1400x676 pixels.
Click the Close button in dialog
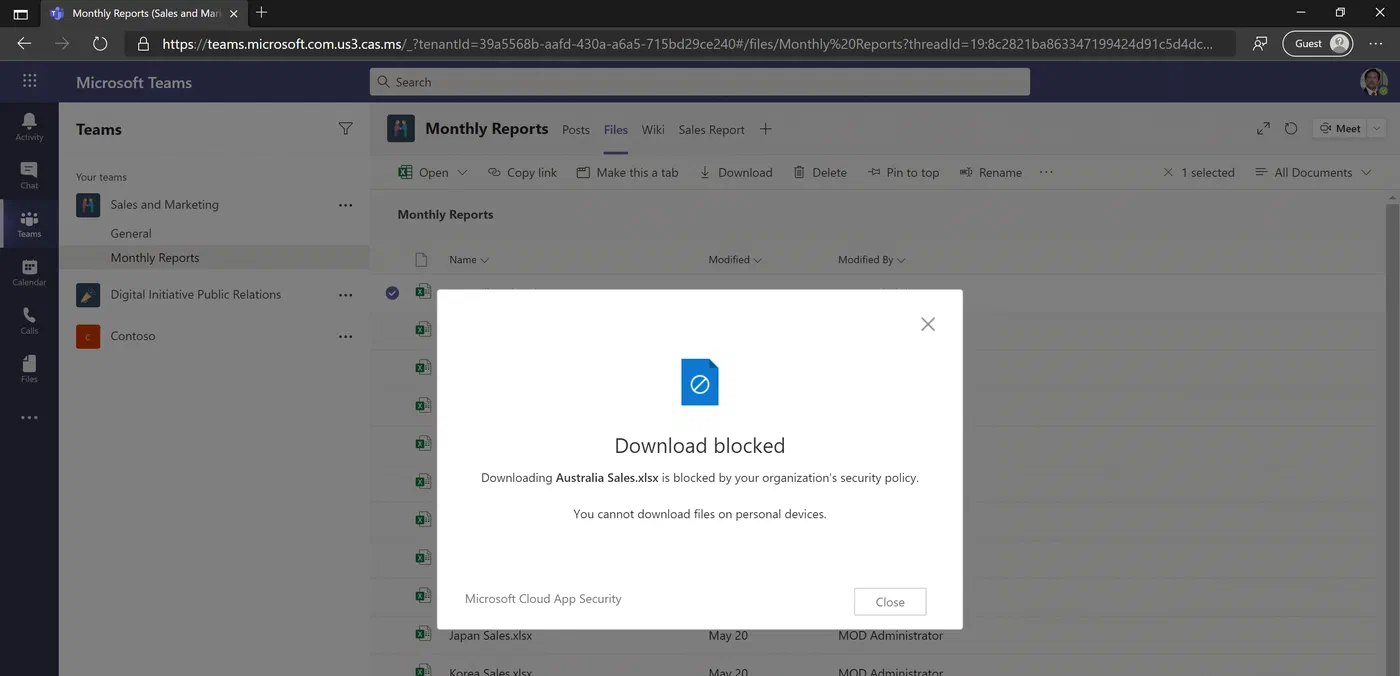click(x=890, y=602)
